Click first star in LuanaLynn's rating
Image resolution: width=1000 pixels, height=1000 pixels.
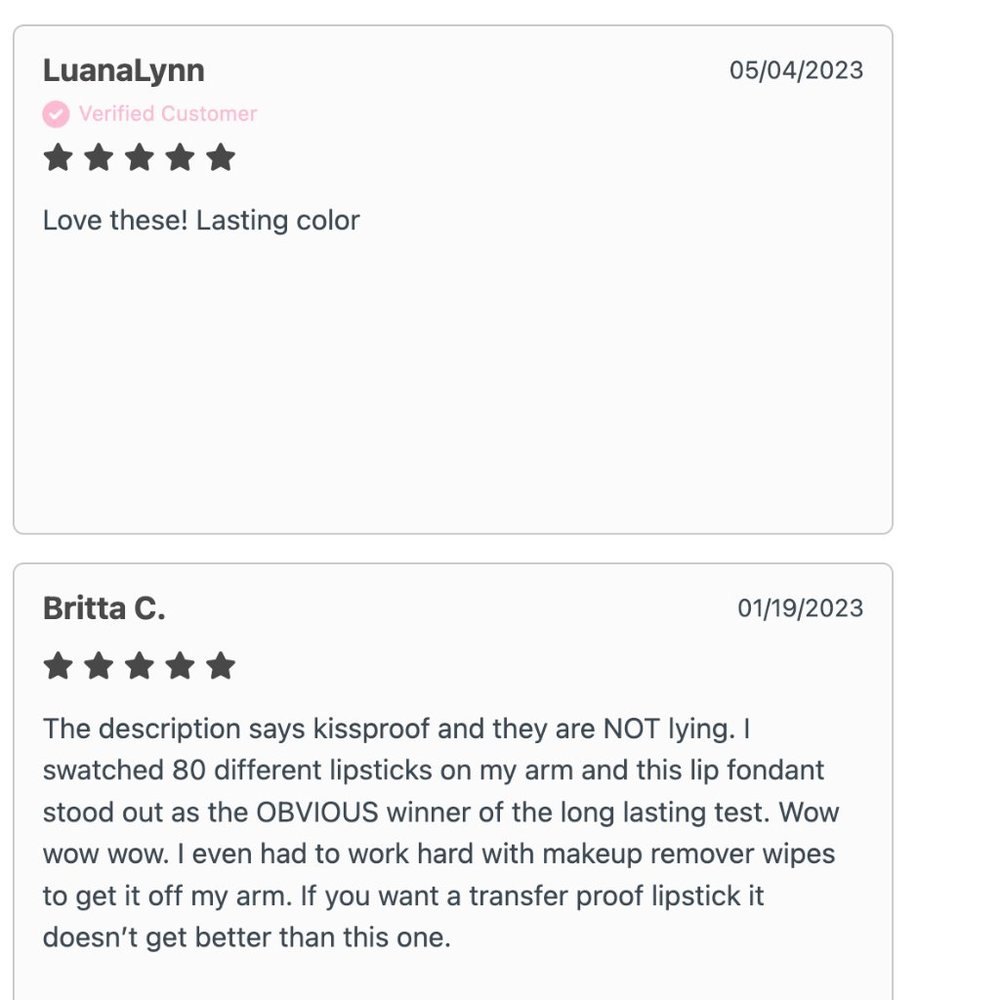click(58, 158)
